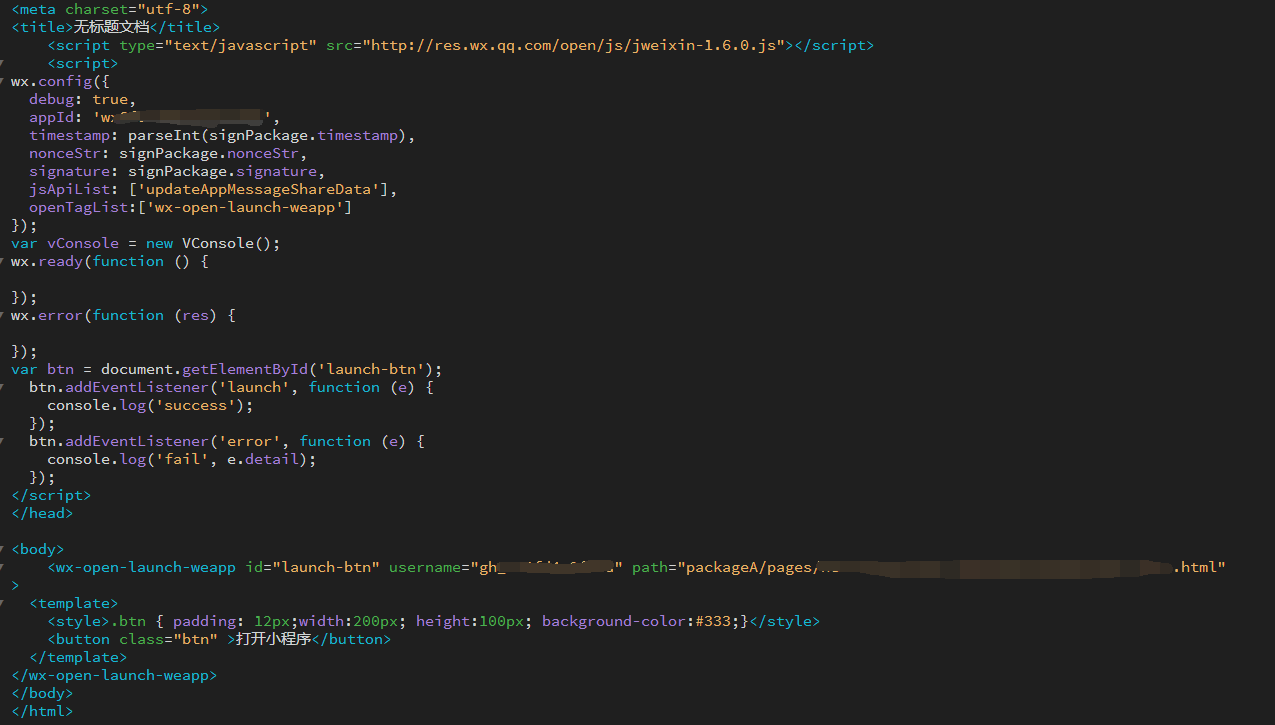This screenshot has height=725, width=1275.
Task: Click console.log('success') statement
Action: tap(150, 405)
